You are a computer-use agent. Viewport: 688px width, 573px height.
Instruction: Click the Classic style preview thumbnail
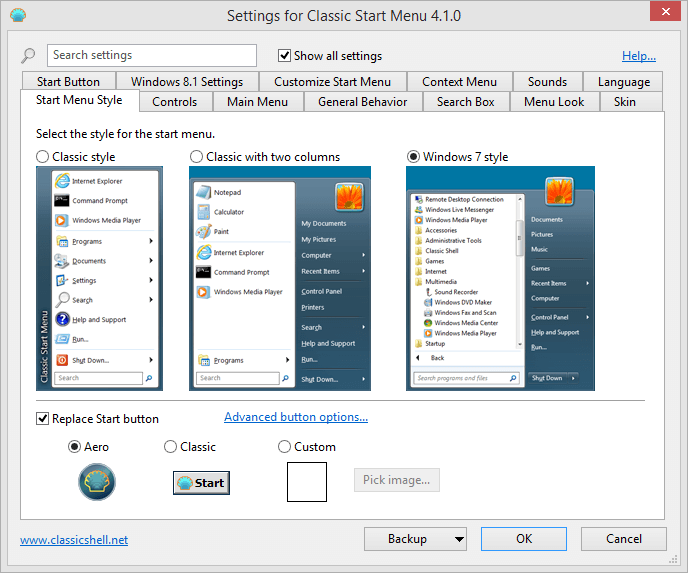[99, 278]
